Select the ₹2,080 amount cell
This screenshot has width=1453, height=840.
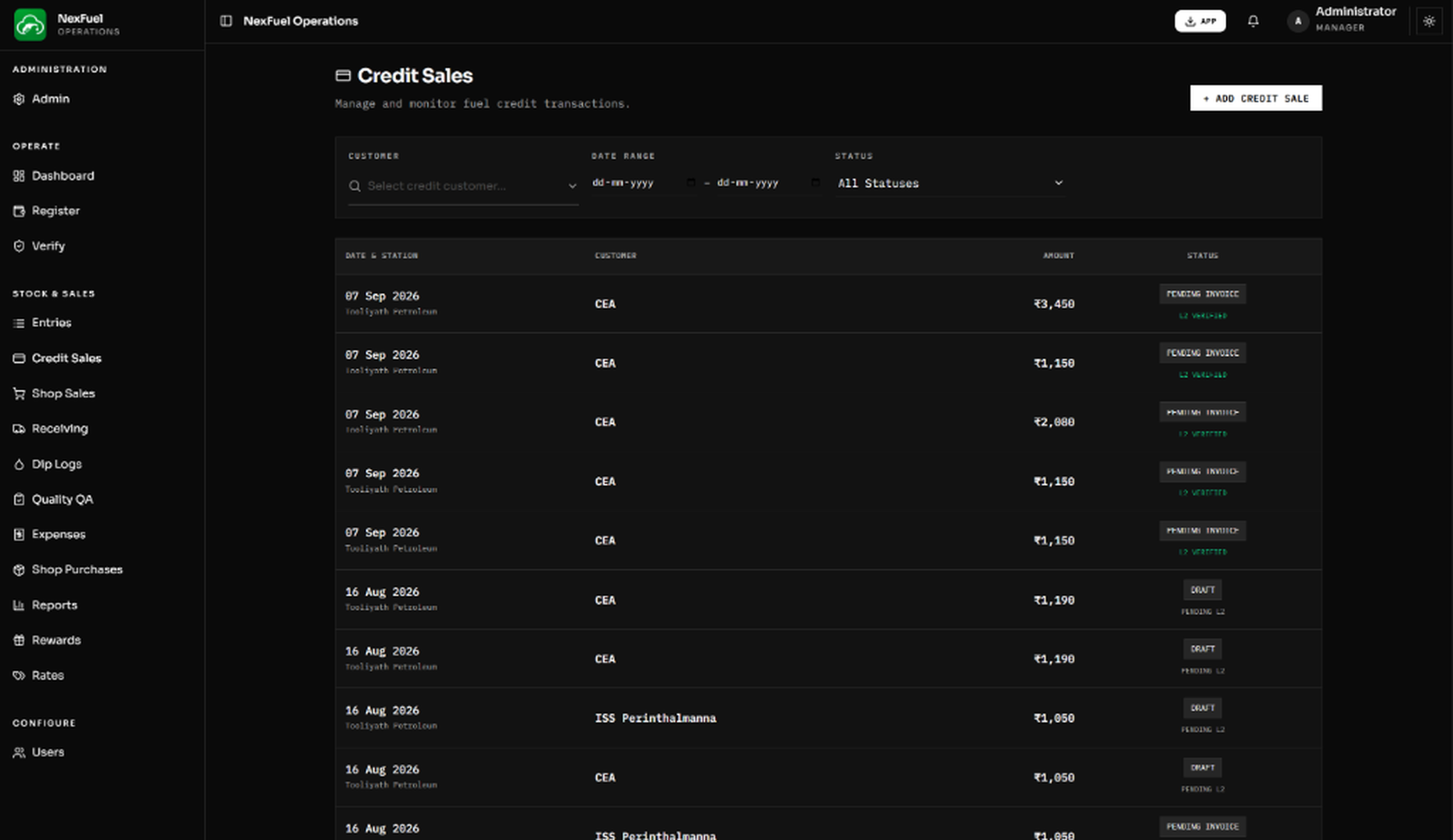pyautogui.click(x=1054, y=422)
